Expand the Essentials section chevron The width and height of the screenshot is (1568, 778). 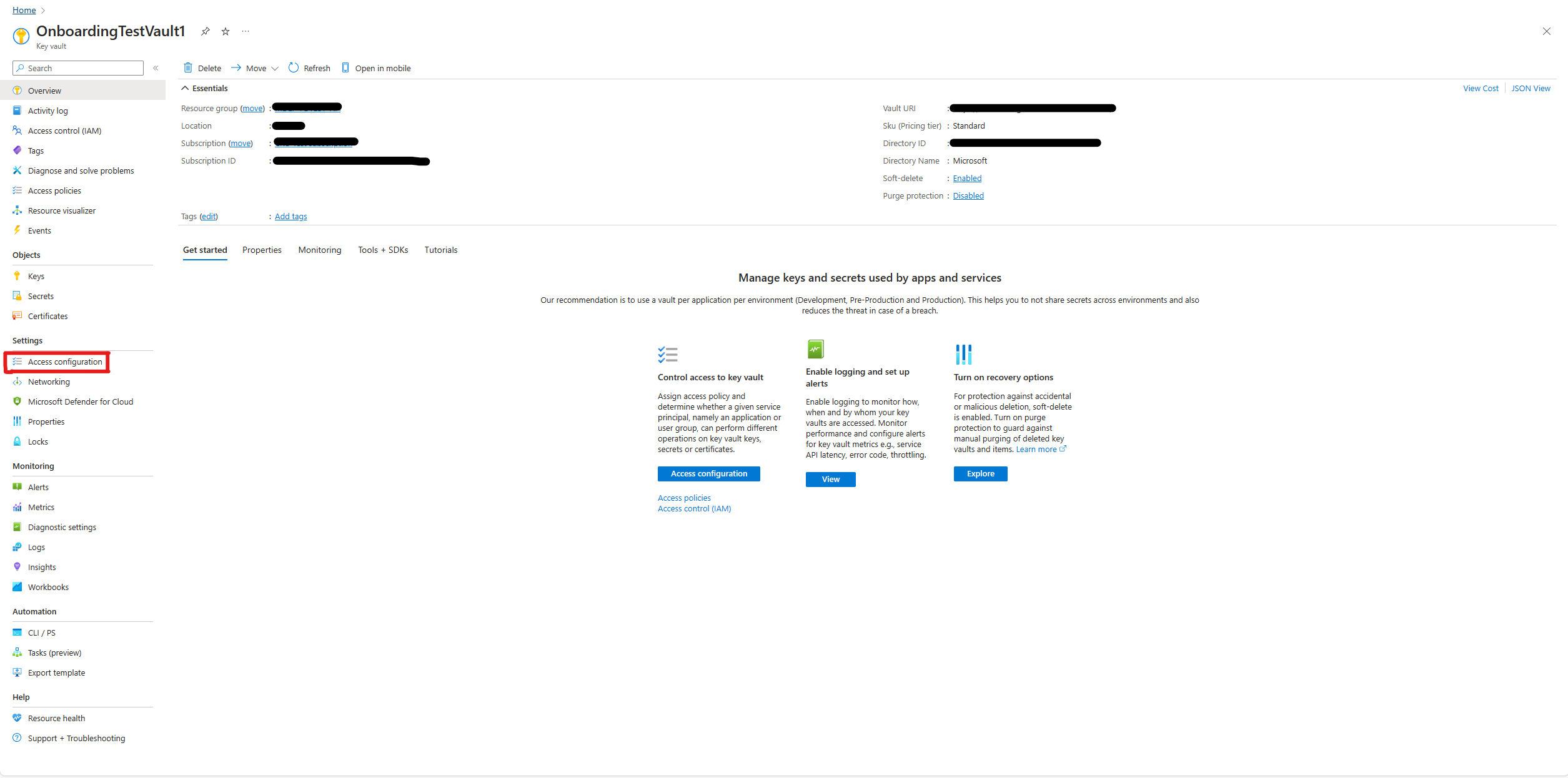click(x=185, y=88)
